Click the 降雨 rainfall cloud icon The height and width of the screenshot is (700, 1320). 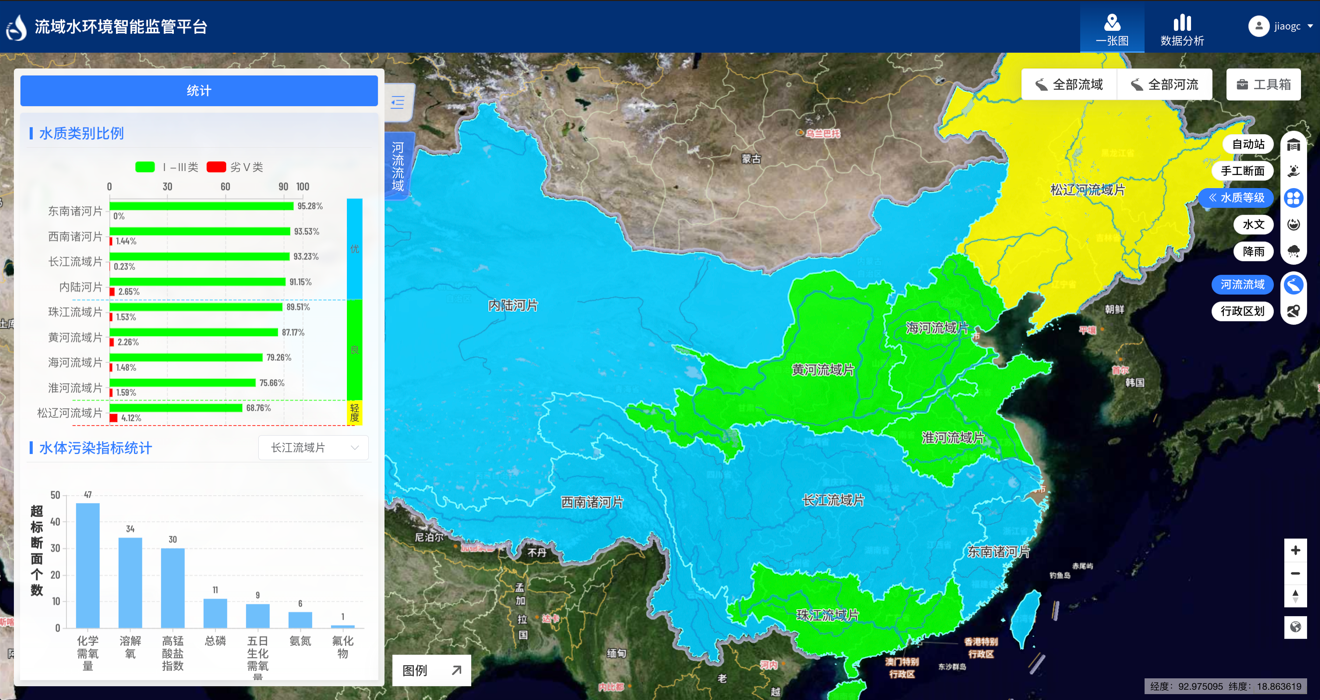pos(1293,252)
